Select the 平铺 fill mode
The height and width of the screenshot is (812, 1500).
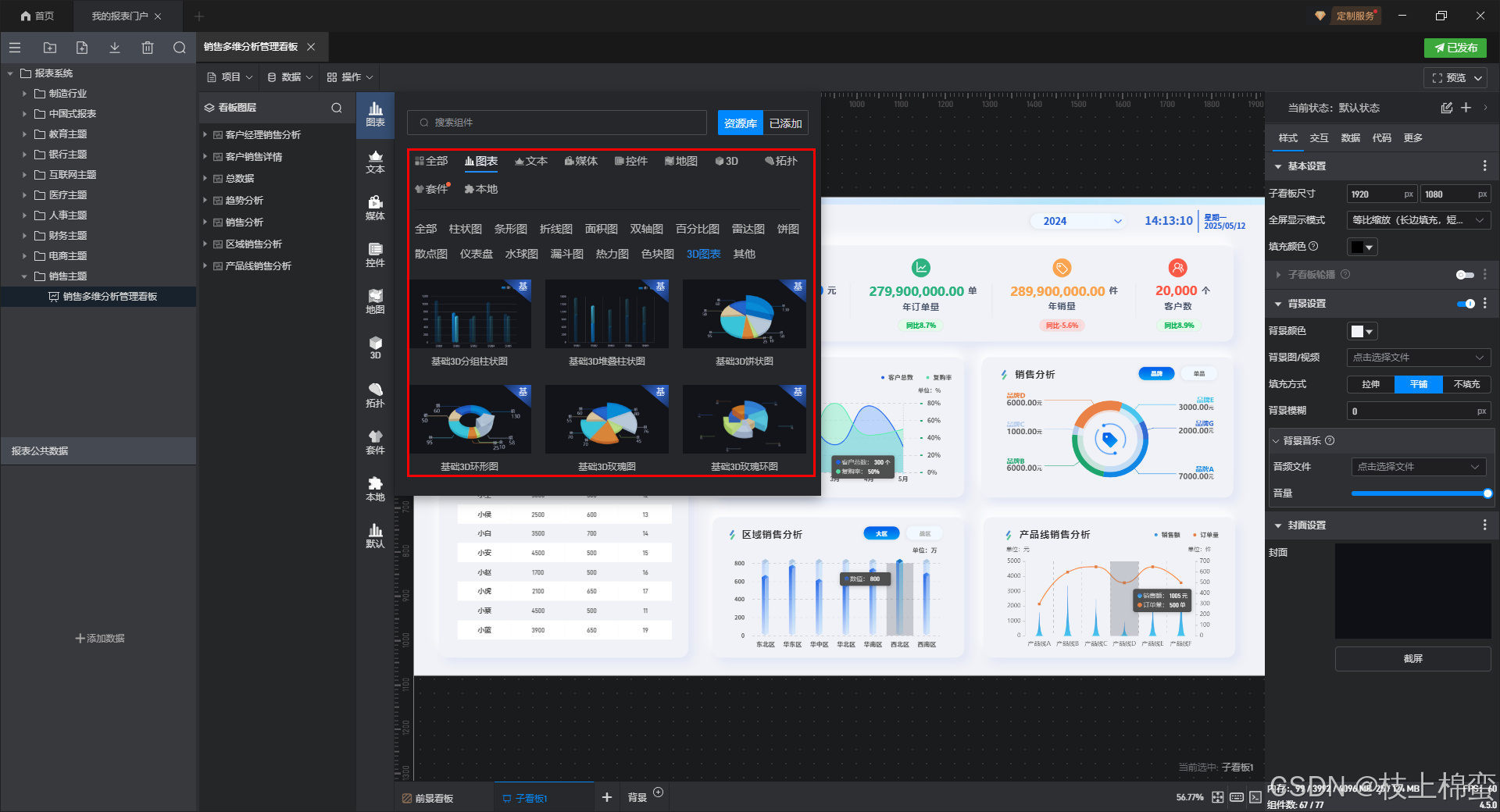point(1419,384)
